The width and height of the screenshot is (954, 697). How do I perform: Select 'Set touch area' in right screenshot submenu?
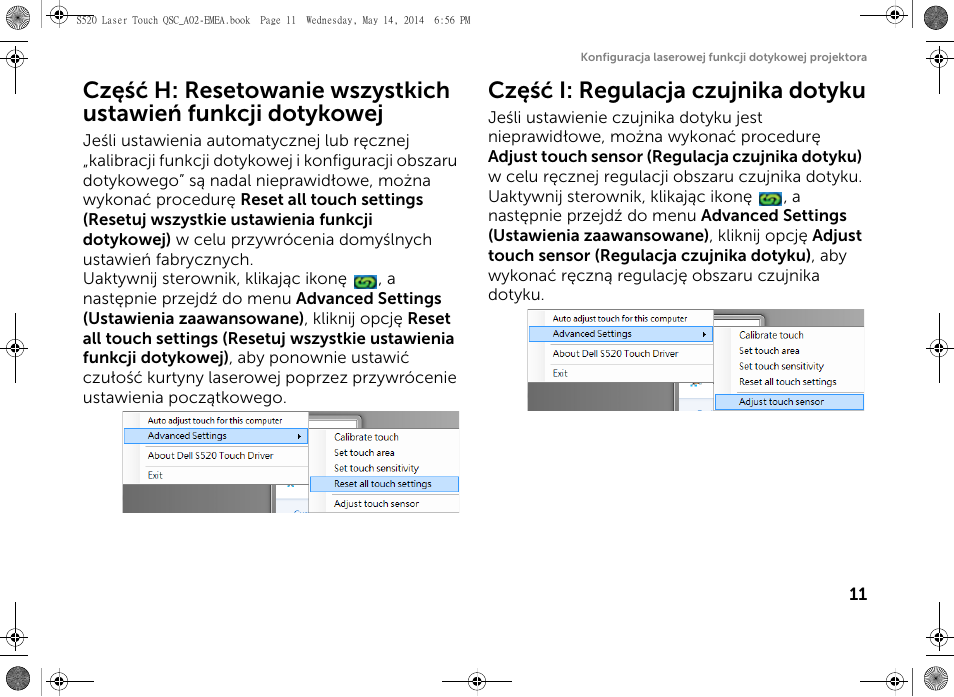point(769,351)
